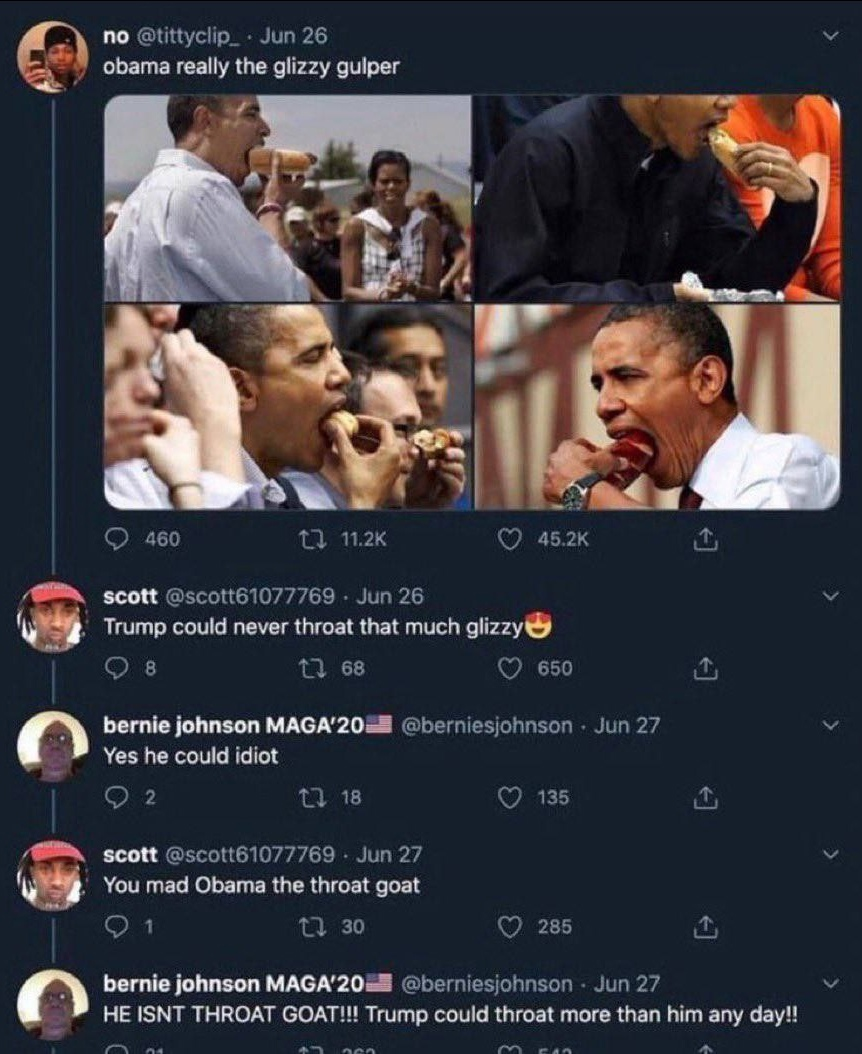This screenshot has height=1054, width=862.
Task: Open the @scott61077769 handle on Jun 26 reply
Action: (249, 596)
